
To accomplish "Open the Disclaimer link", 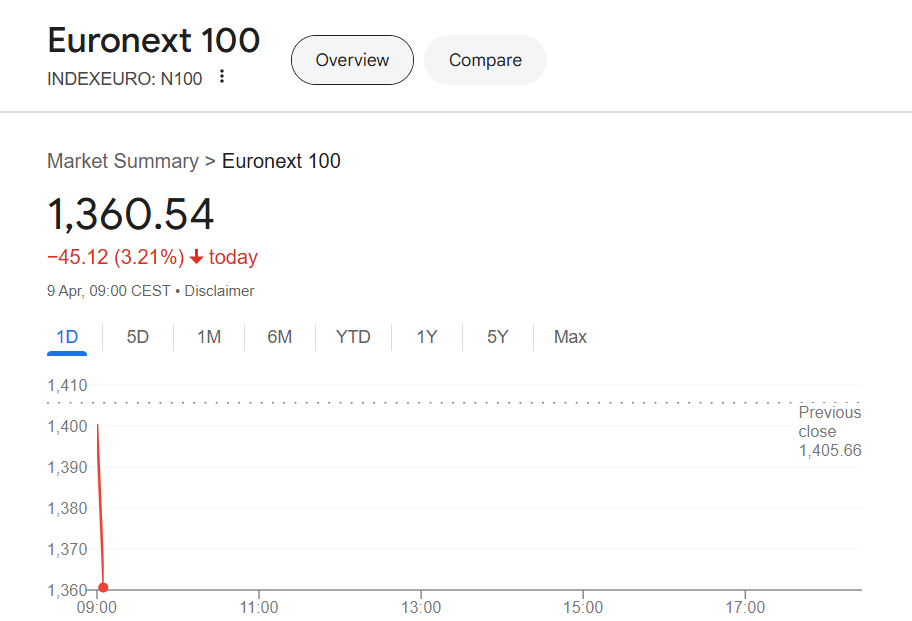I will pyautogui.click(x=219, y=291).
